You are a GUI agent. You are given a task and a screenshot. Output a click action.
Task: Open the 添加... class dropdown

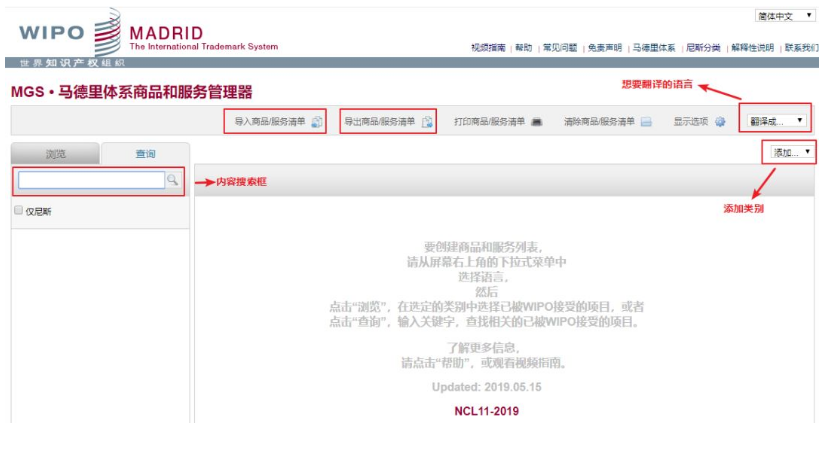[792, 153]
